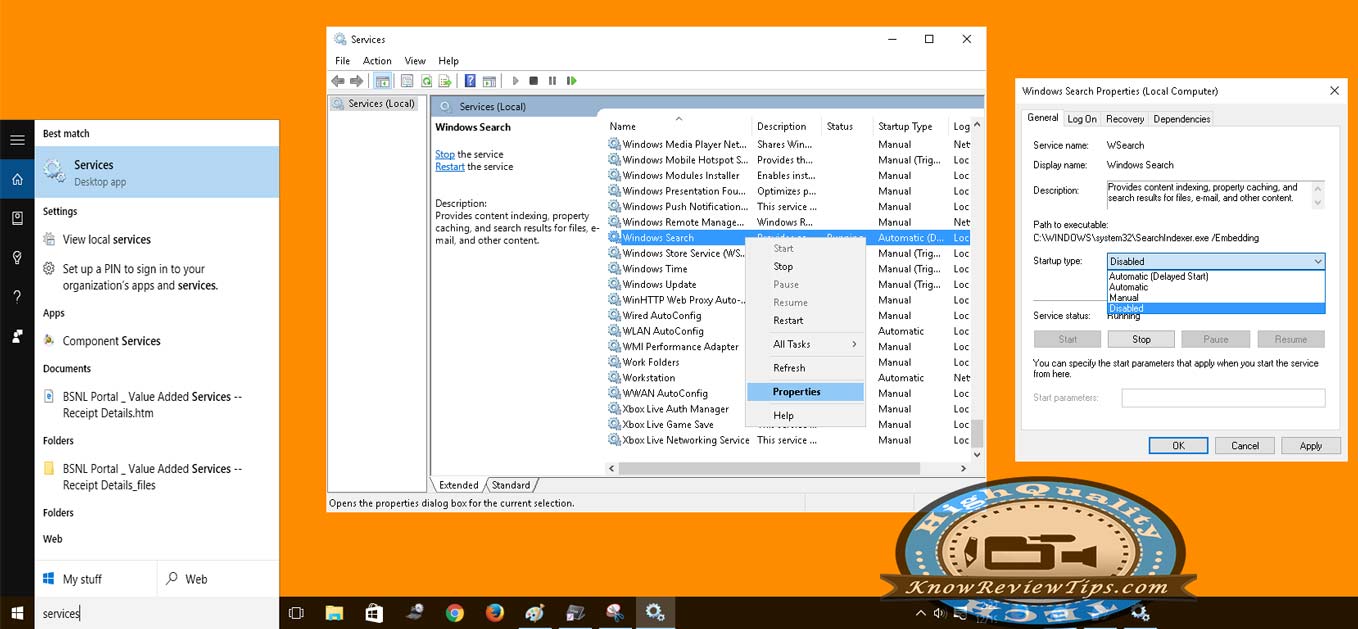Expand the All Tasks submenu
The height and width of the screenshot is (629, 1358).
click(x=789, y=343)
